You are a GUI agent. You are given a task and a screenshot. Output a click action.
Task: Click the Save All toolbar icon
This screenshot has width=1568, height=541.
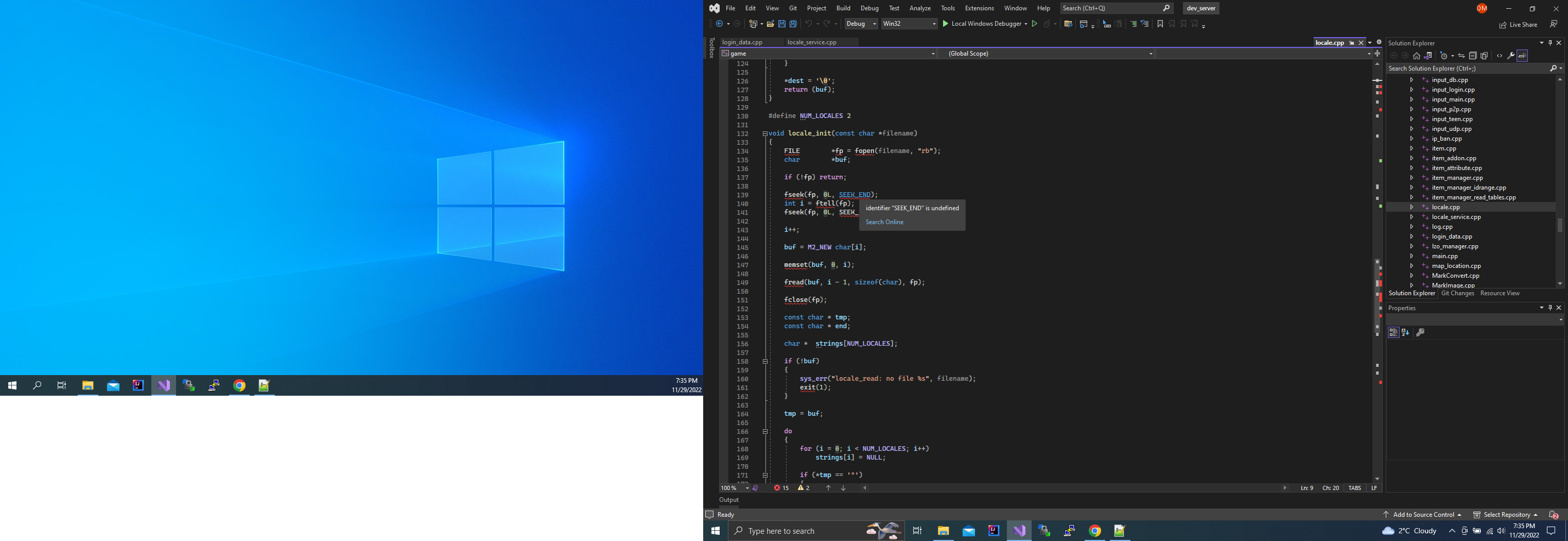(x=793, y=24)
